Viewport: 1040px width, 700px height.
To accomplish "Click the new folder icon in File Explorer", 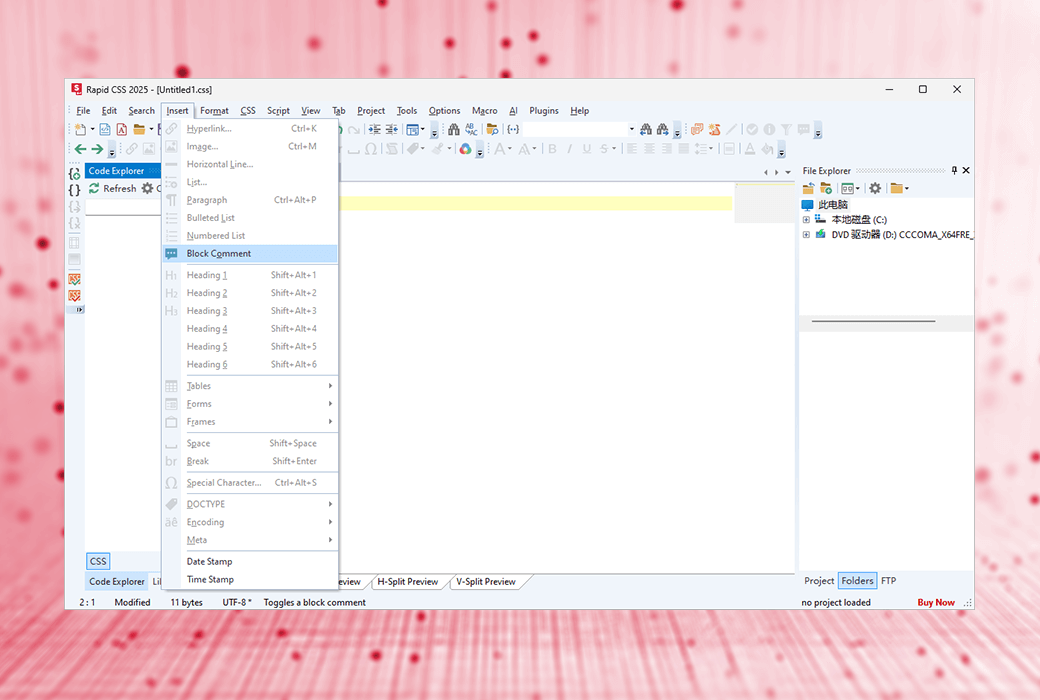I will pyautogui.click(x=826, y=188).
